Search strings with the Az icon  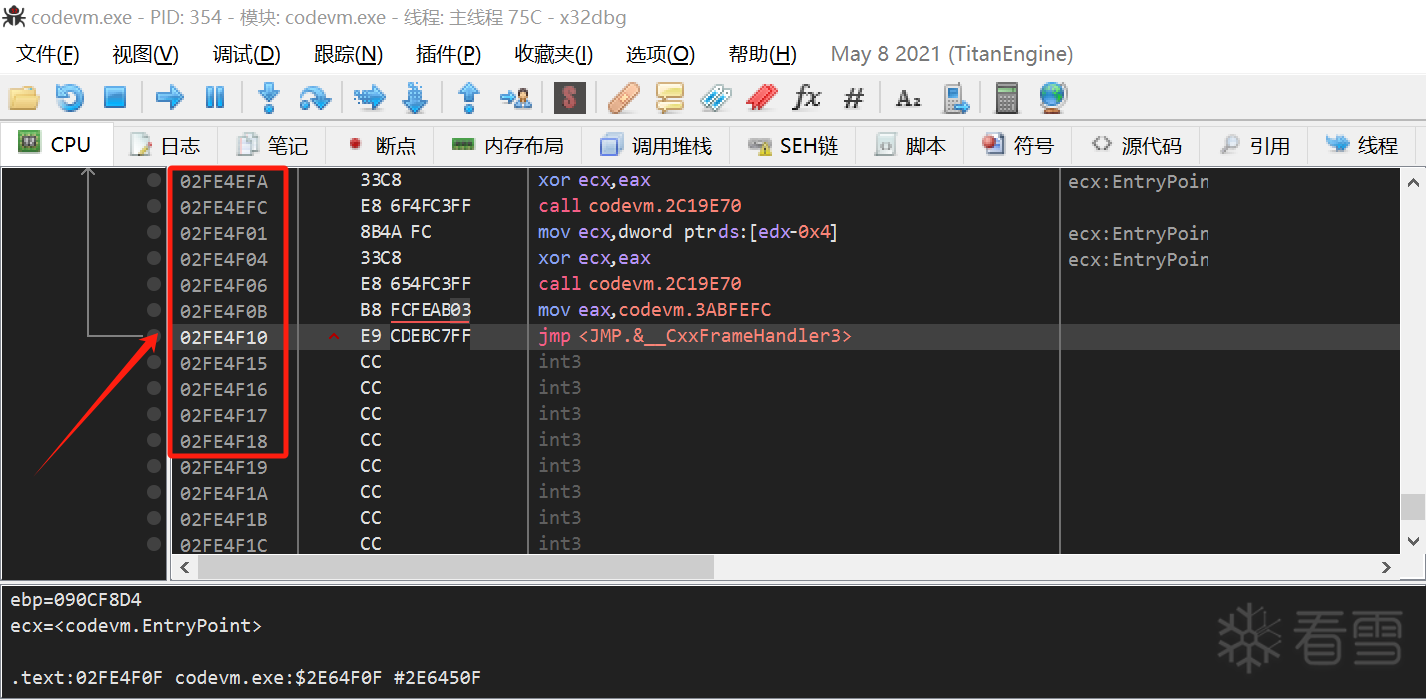(908, 97)
